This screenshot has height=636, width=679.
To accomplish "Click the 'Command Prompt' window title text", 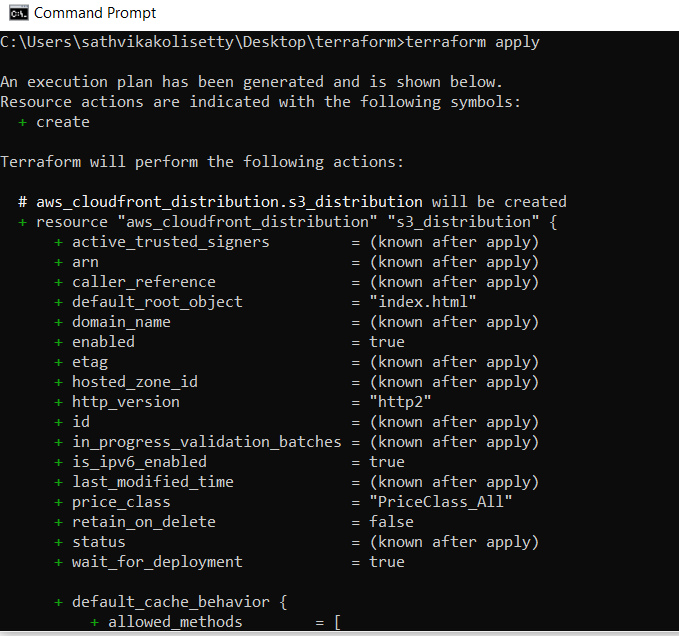I will (x=95, y=13).
